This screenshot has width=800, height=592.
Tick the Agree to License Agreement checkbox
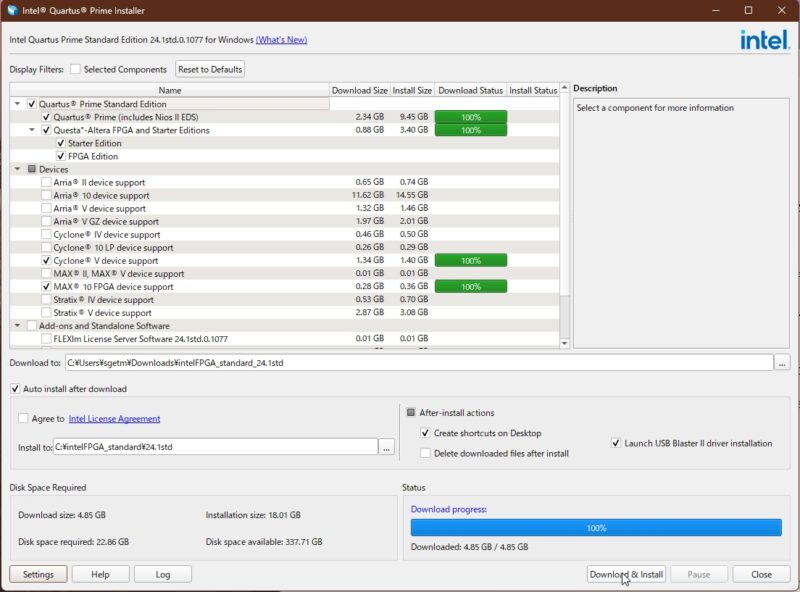click(x=23, y=419)
